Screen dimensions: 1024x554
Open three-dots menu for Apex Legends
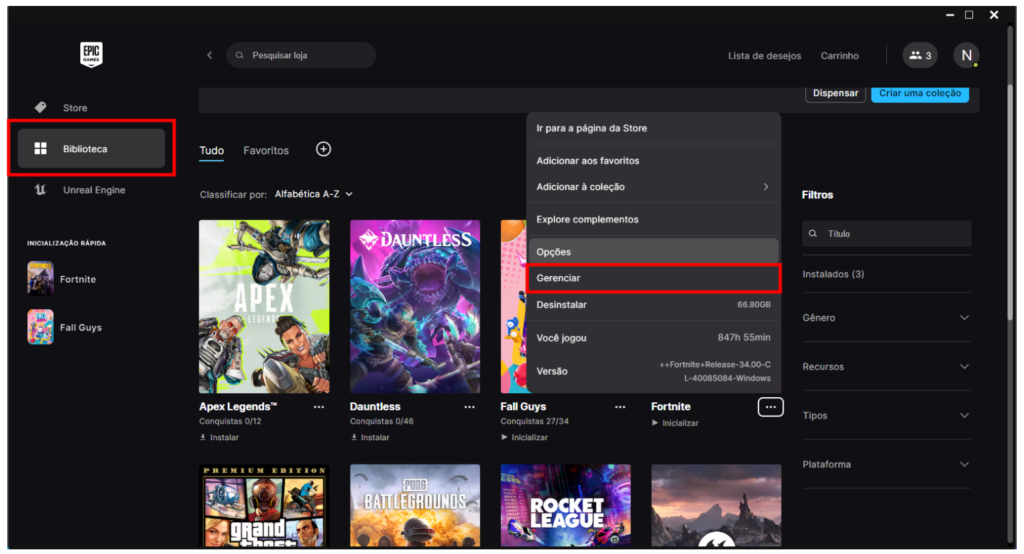[x=318, y=407]
